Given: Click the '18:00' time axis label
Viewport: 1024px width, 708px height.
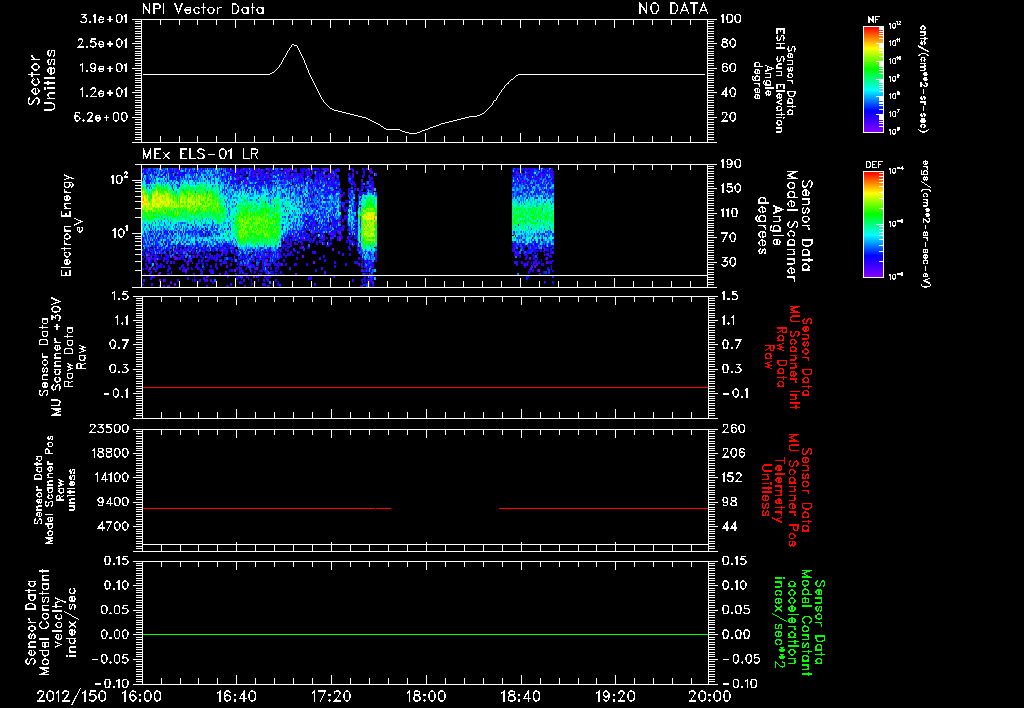Looking at the screenshot, I should (x=426, y=696).
